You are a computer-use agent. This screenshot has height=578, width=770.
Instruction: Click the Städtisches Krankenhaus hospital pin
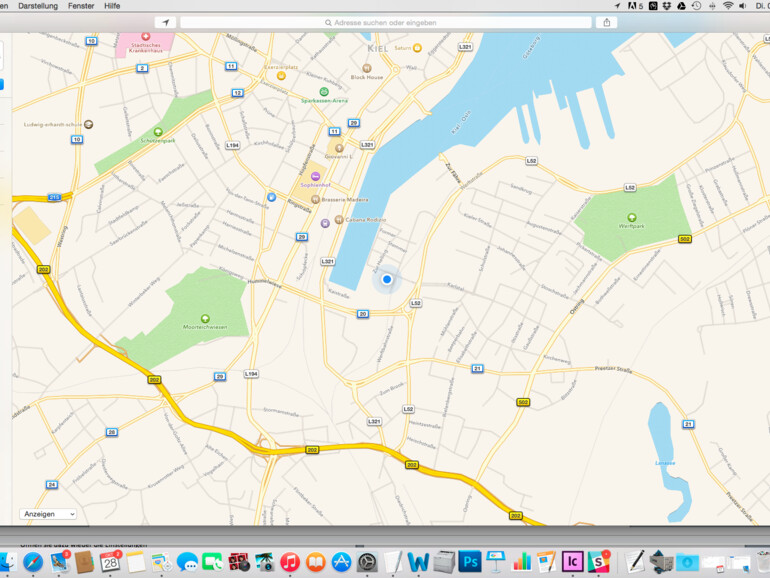pyautogui.click(x=146, y=36)
